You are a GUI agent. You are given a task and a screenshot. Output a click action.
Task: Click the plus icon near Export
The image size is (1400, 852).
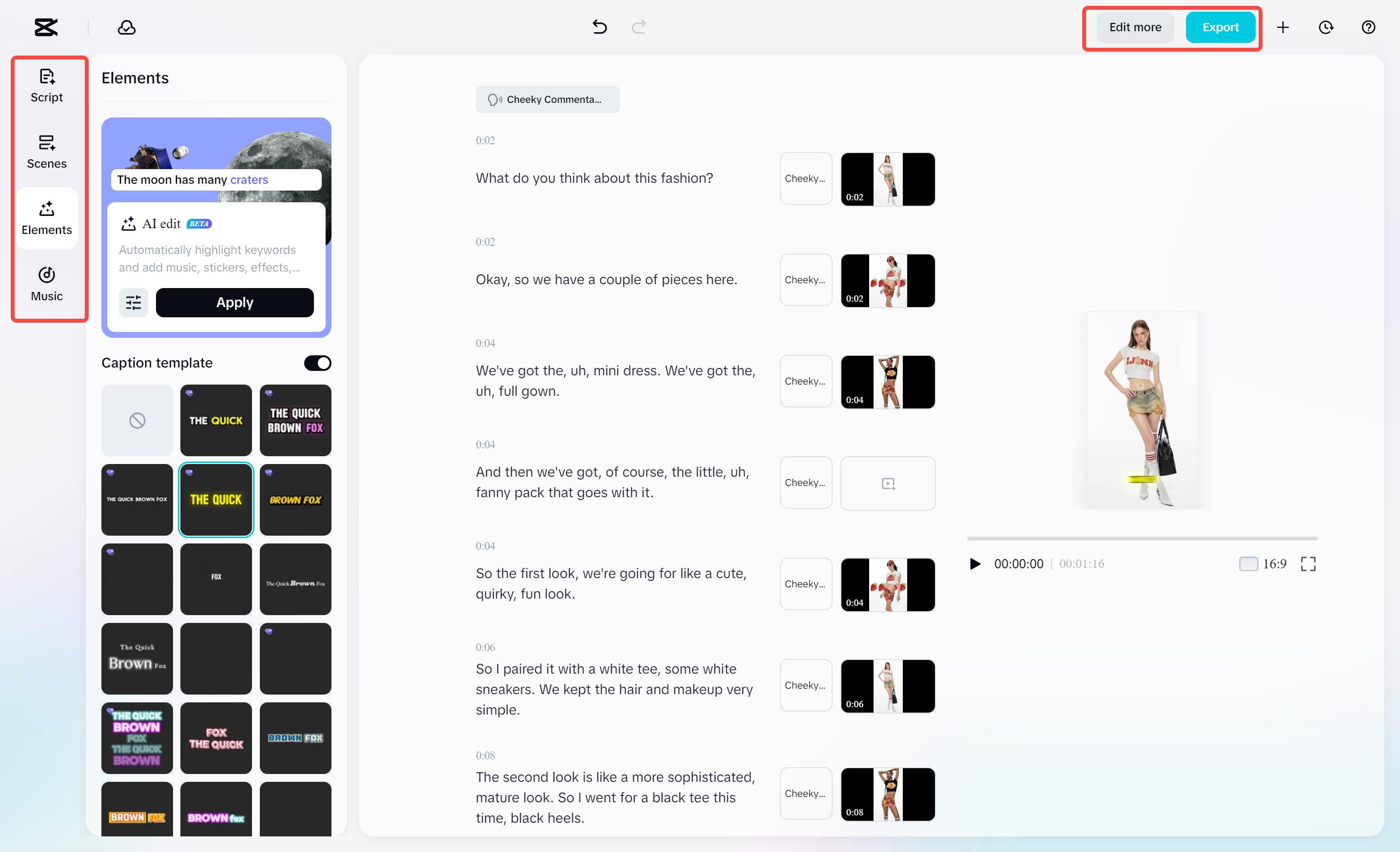click(x=1283, y=27)
